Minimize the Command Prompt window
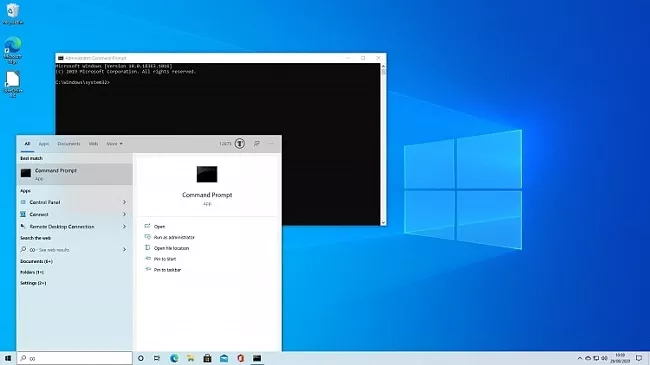Viewport: 650px width, 365px height. [x=348, y=58]
